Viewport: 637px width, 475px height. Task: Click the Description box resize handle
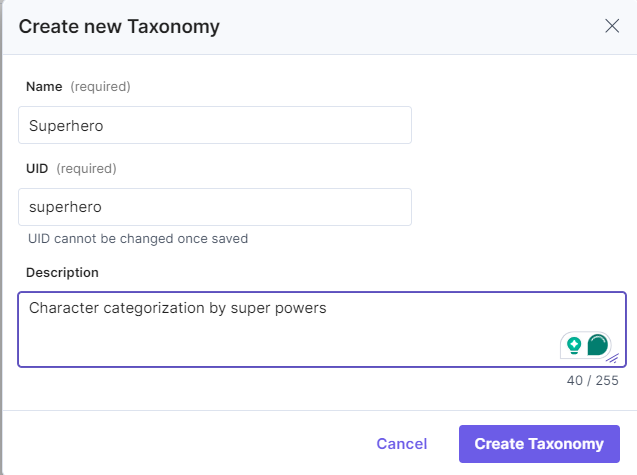(x=613, y=358)
